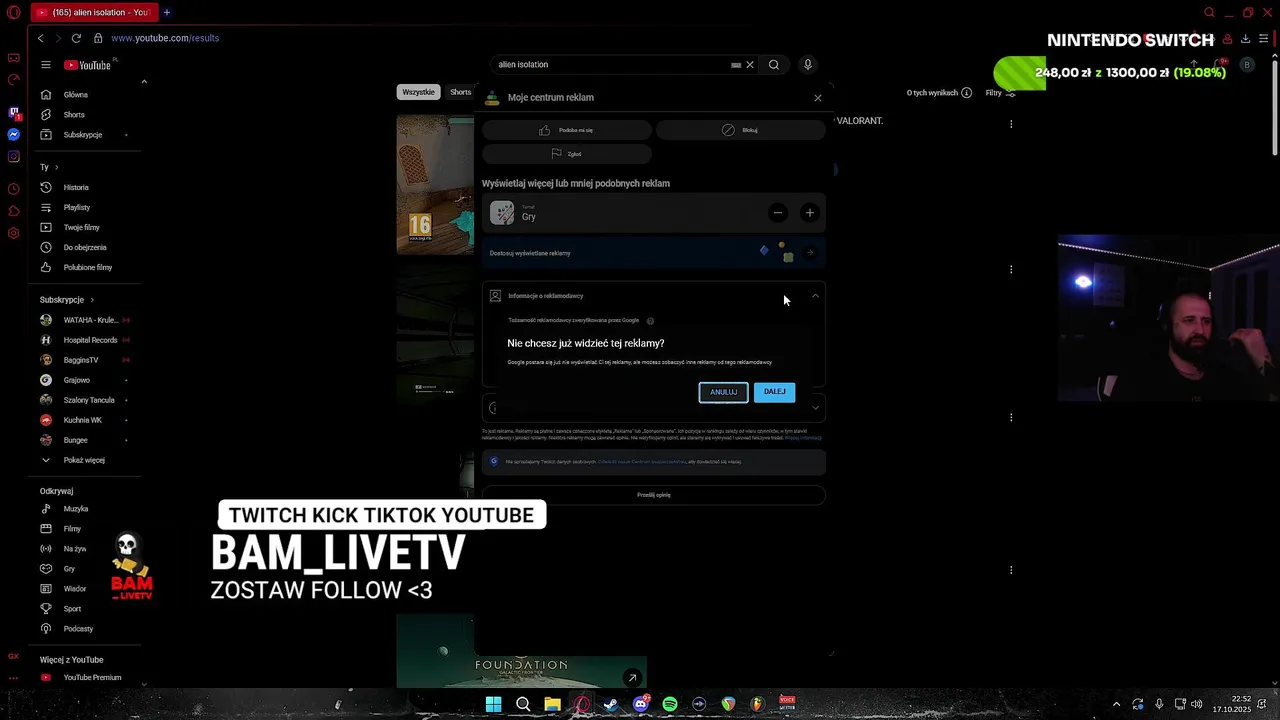Open Filmy in the Odkrywaj section
The image size is (1280, 720).
72,529
